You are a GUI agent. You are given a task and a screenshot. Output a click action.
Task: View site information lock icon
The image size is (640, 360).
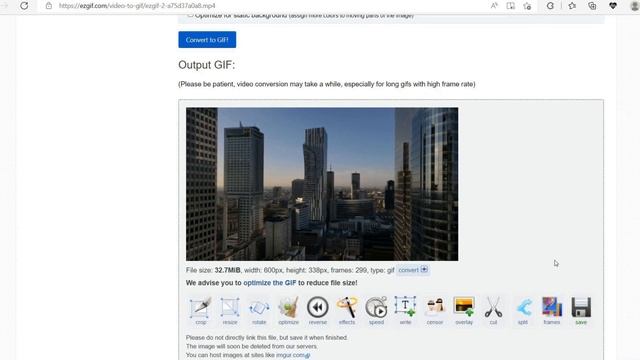click(49, 6)
